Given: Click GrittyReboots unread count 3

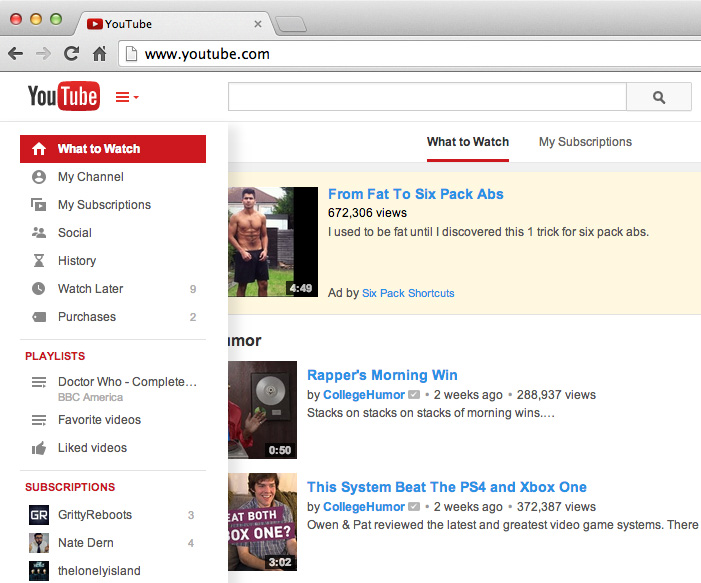Looking at the screenshot, I should tap(191, 515).
